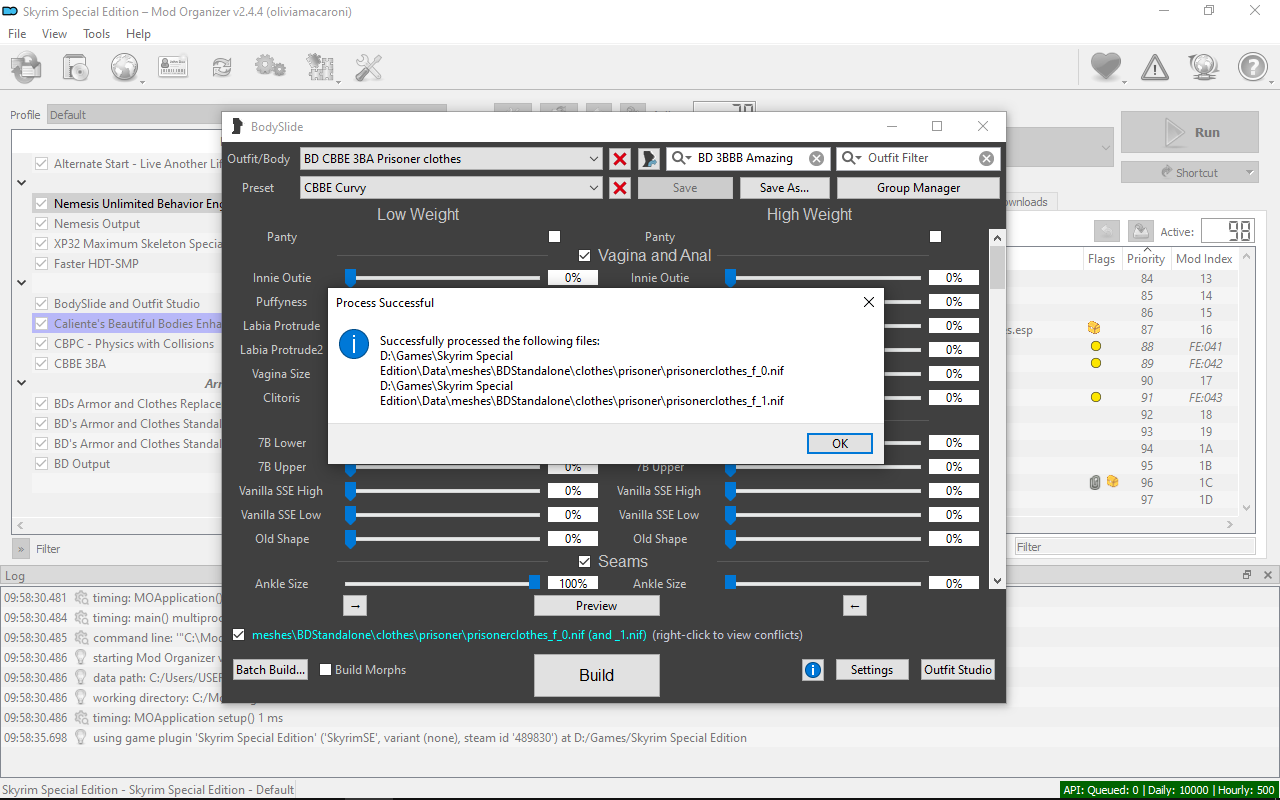
Task: Click the red X beside Outfit/Body dropdown
Action: (x=620, y=159)
